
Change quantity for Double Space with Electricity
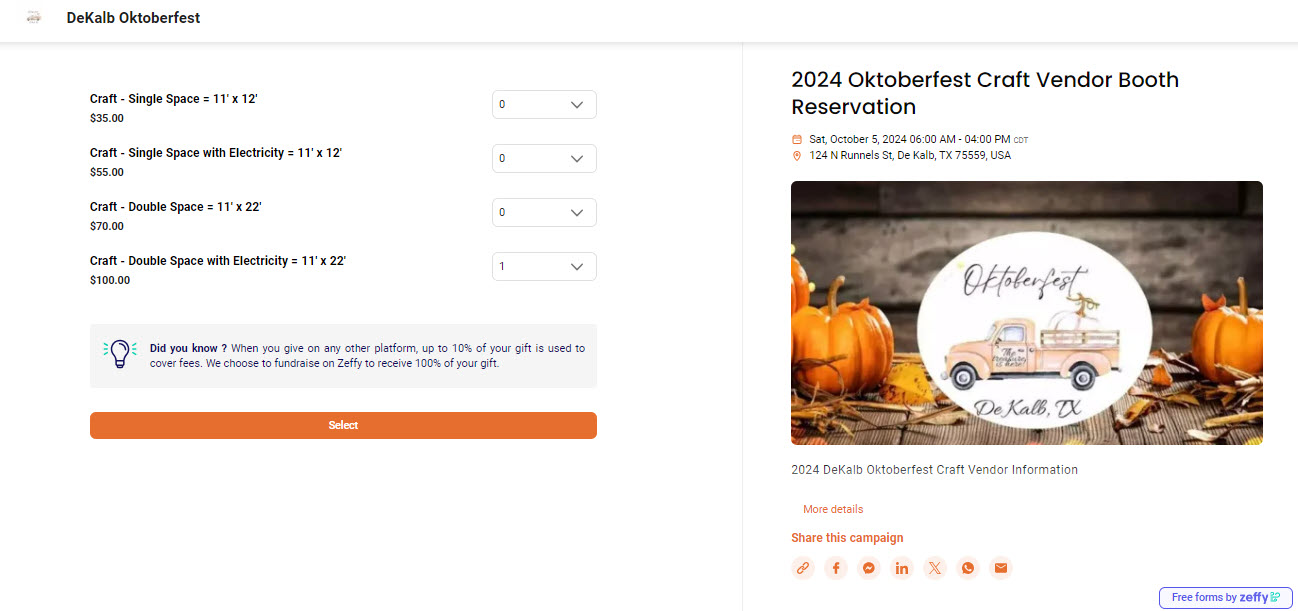[544, 267]
